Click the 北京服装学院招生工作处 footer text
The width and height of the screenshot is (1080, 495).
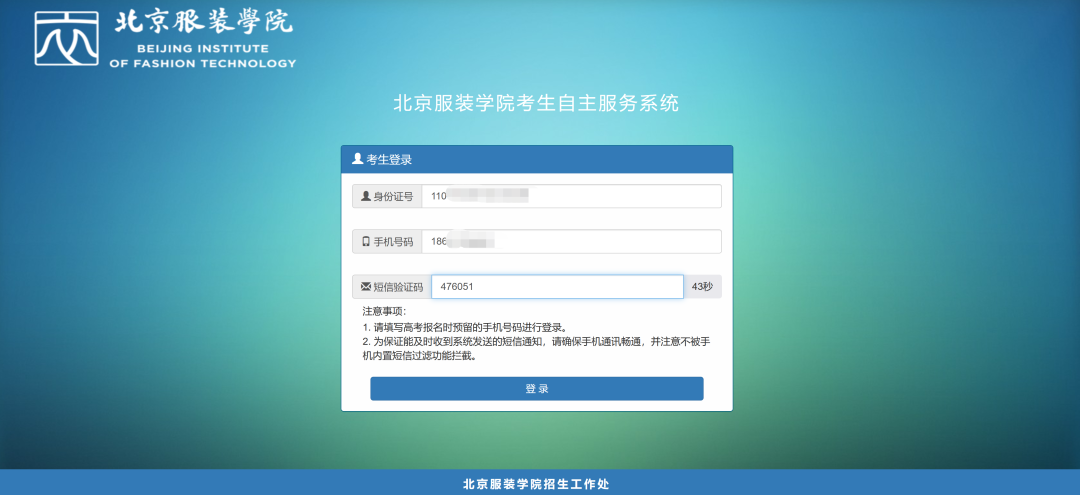(536, 484)
